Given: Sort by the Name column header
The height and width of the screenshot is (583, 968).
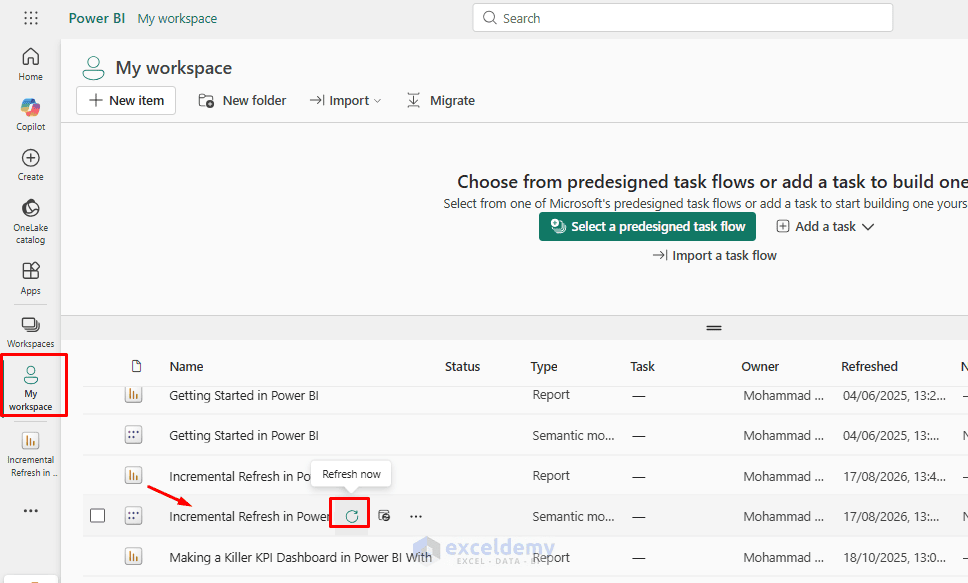Looking at the screenshot, I should click(186, 366).
